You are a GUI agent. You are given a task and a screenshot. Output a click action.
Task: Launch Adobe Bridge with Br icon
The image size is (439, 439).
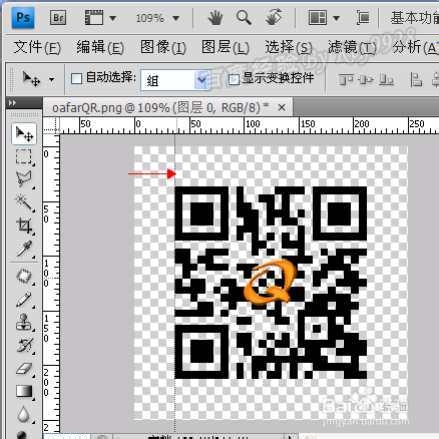pos(58,17)
